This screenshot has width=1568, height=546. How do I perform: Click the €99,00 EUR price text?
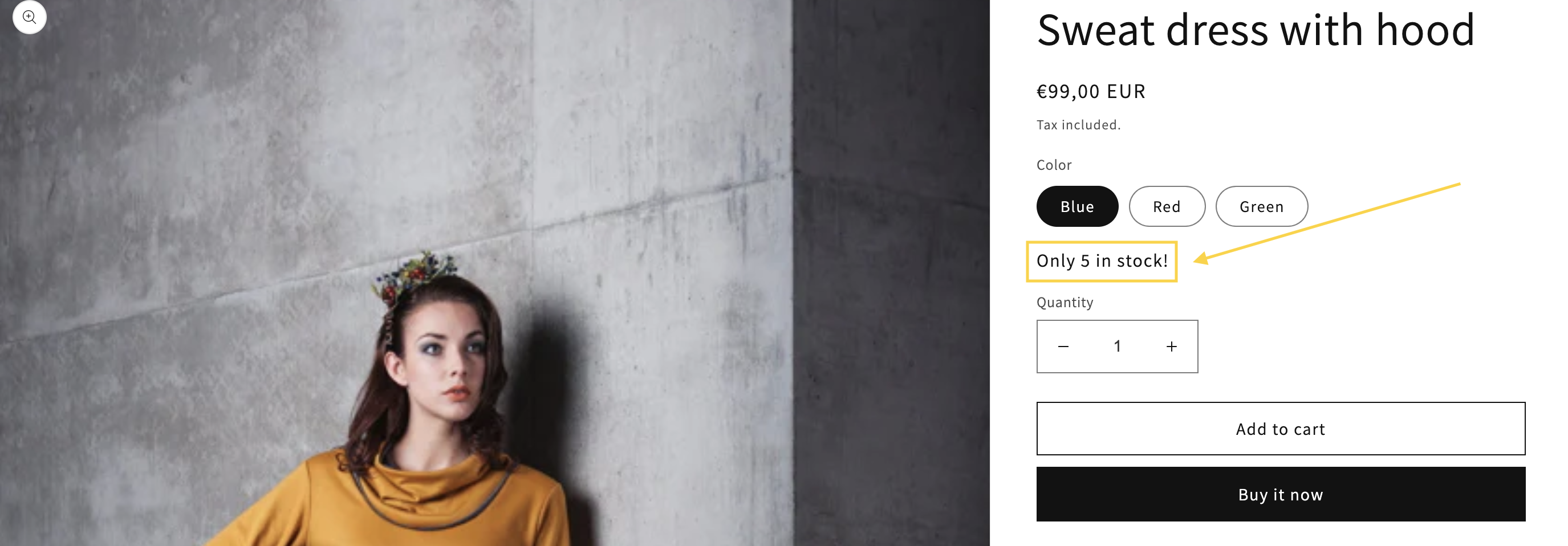(x=1091, y=91)
